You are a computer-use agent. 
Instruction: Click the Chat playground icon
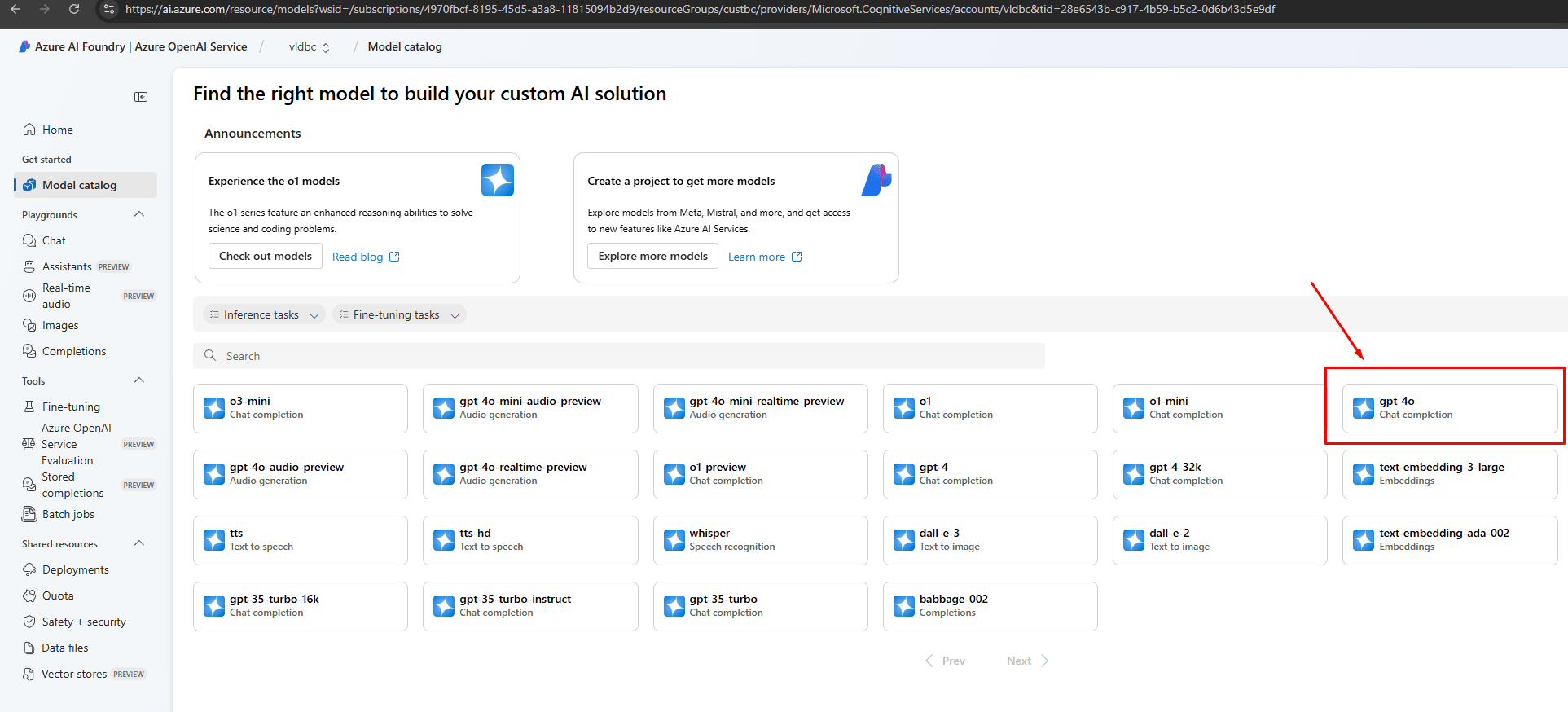pyautogui.click(x=29, y=240)
